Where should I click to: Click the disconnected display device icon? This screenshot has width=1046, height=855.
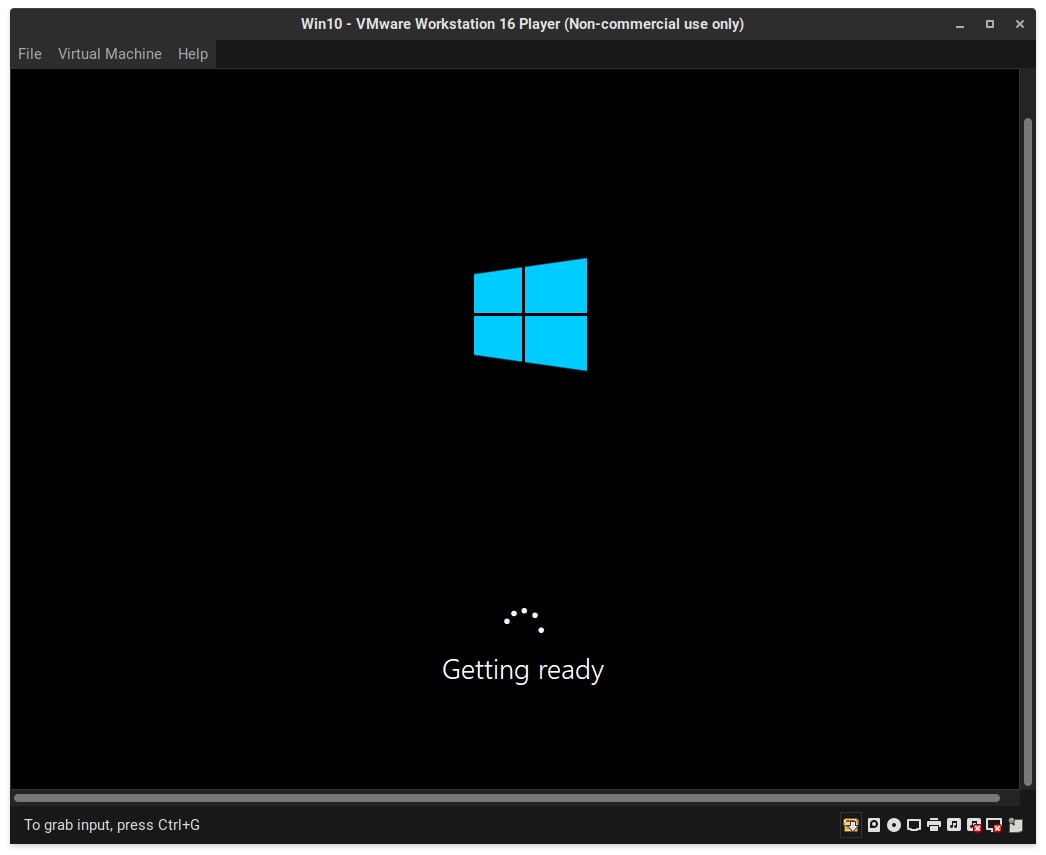(994, 825)
